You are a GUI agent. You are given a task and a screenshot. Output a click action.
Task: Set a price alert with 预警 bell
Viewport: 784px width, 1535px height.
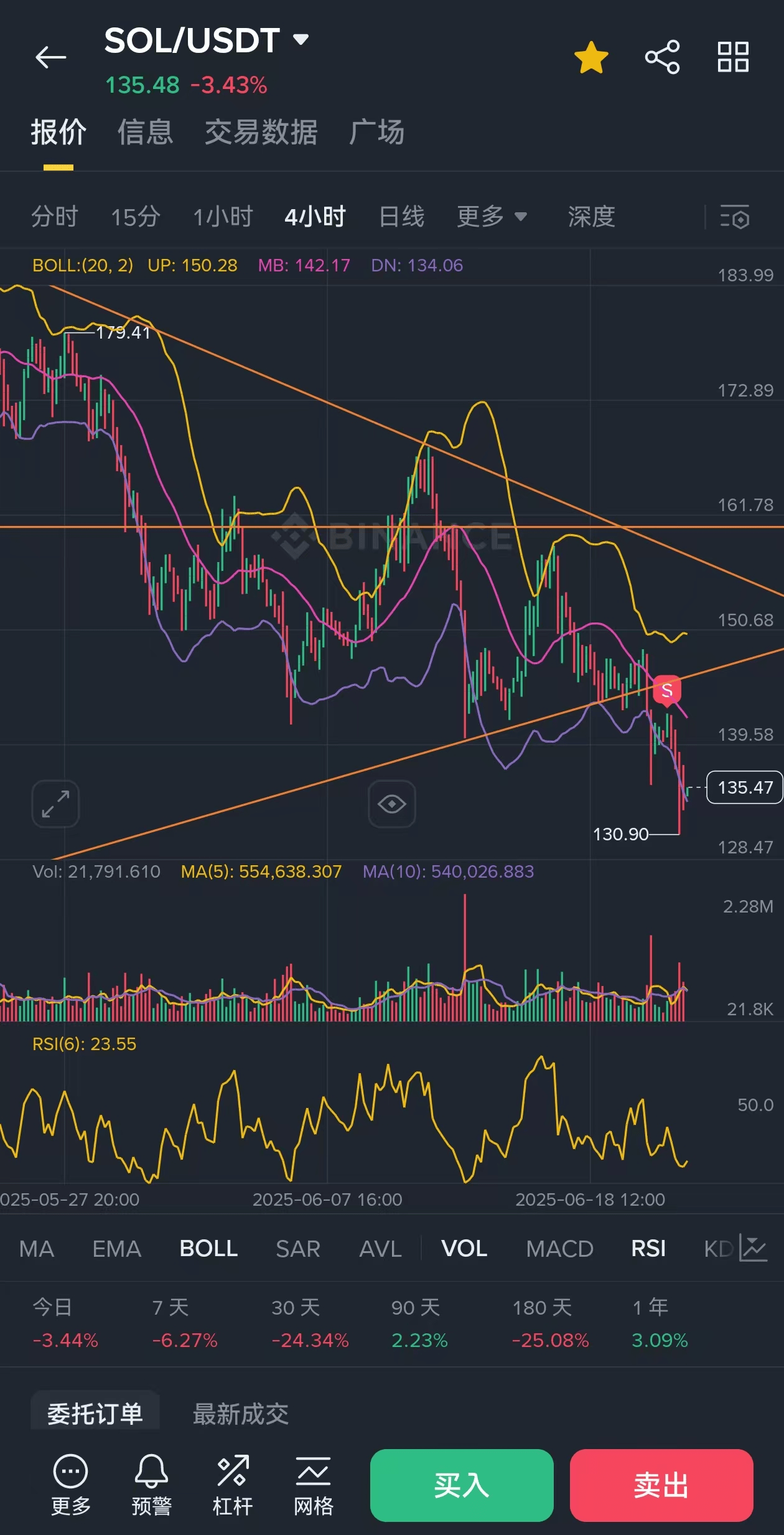151,1485
